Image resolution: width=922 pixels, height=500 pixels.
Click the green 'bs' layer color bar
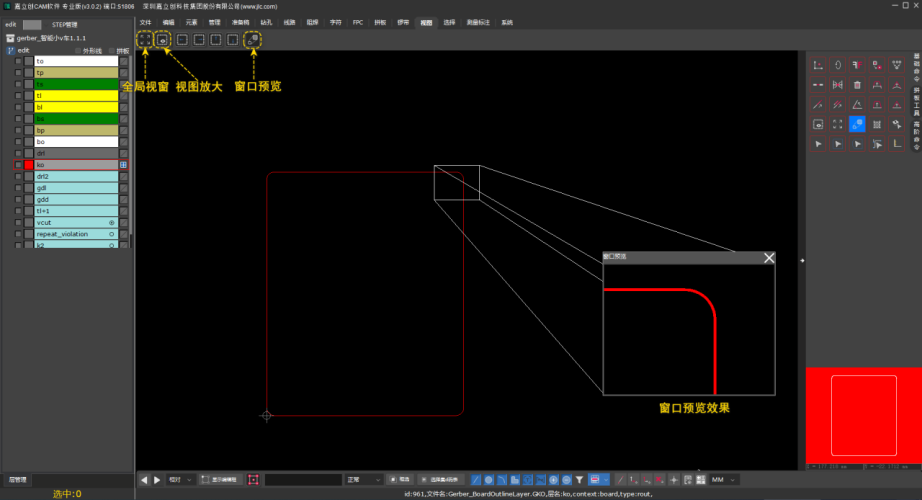[x=76, y=119]
